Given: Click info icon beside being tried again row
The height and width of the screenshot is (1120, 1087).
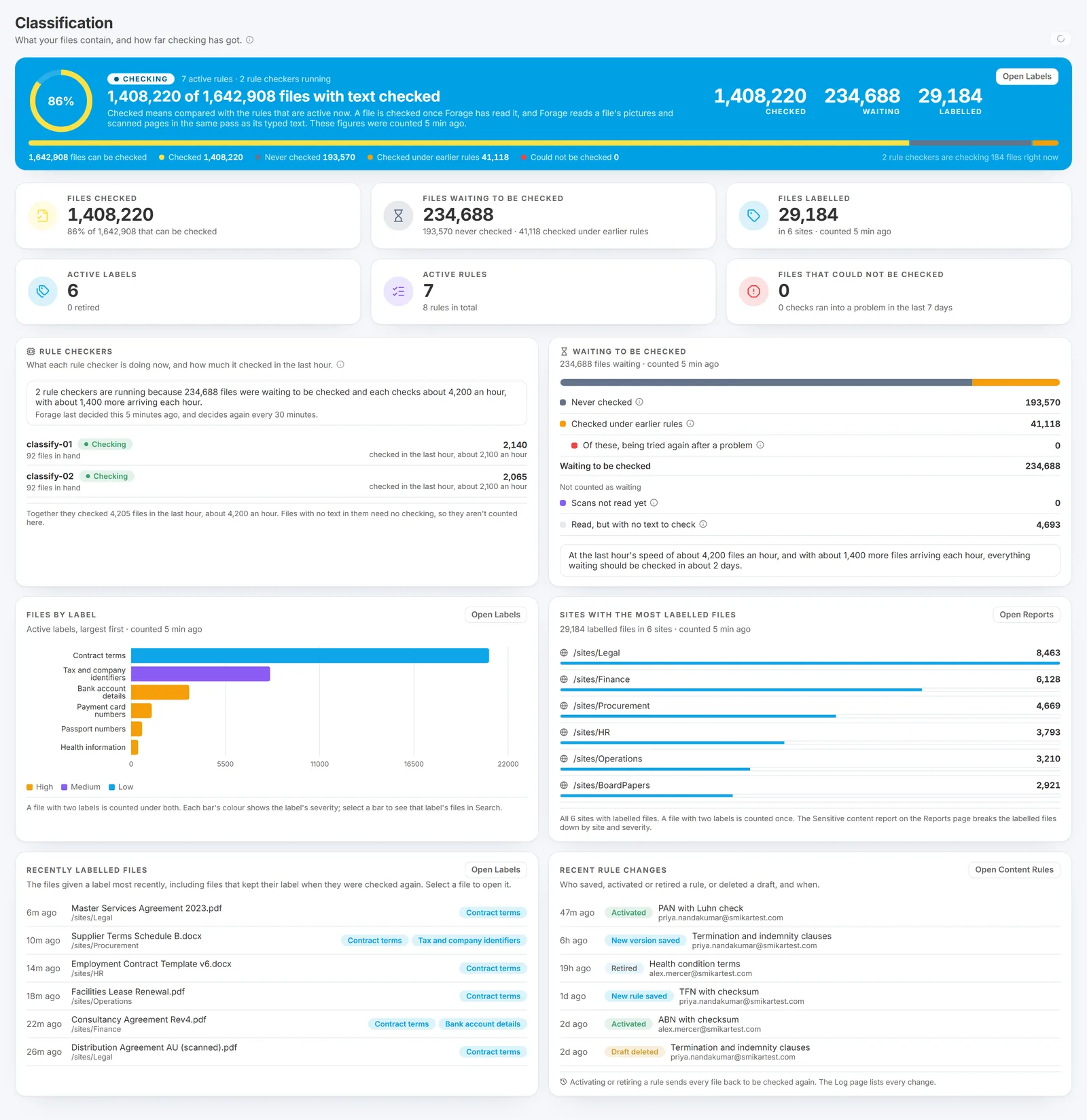Looking at the screenshot, I should [760, 446].
